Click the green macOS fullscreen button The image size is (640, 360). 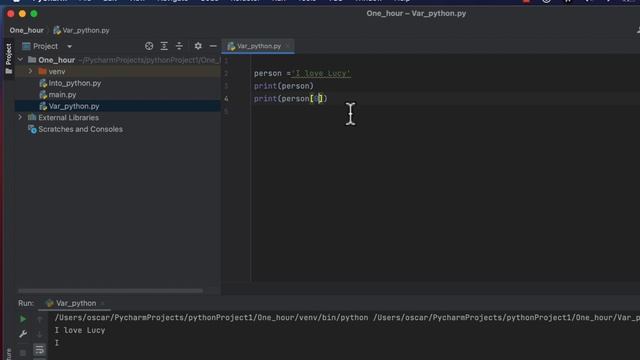pyautogui.click(x=34, y=14)
